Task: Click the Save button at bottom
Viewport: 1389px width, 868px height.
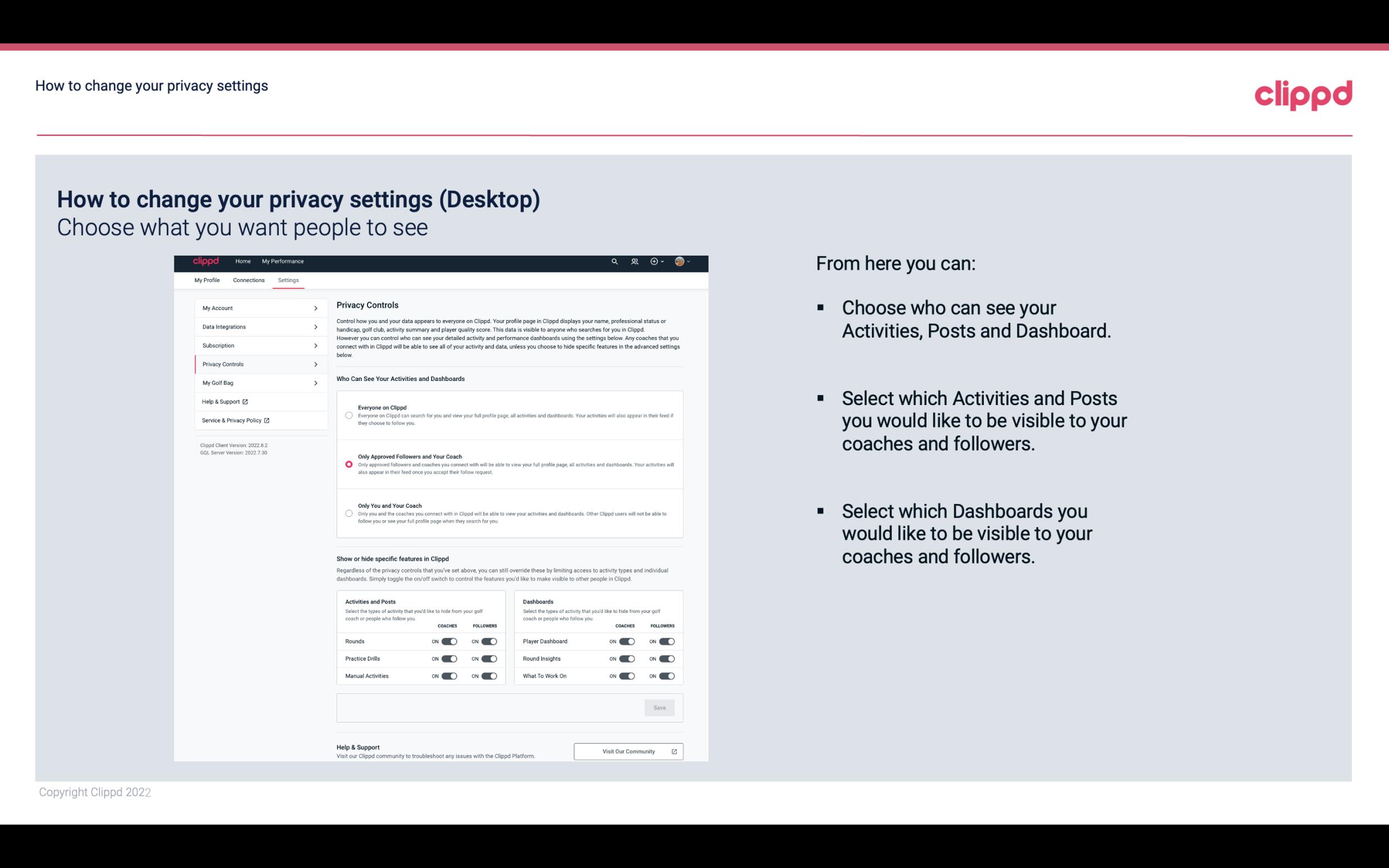Action: [x=660, y=707]
